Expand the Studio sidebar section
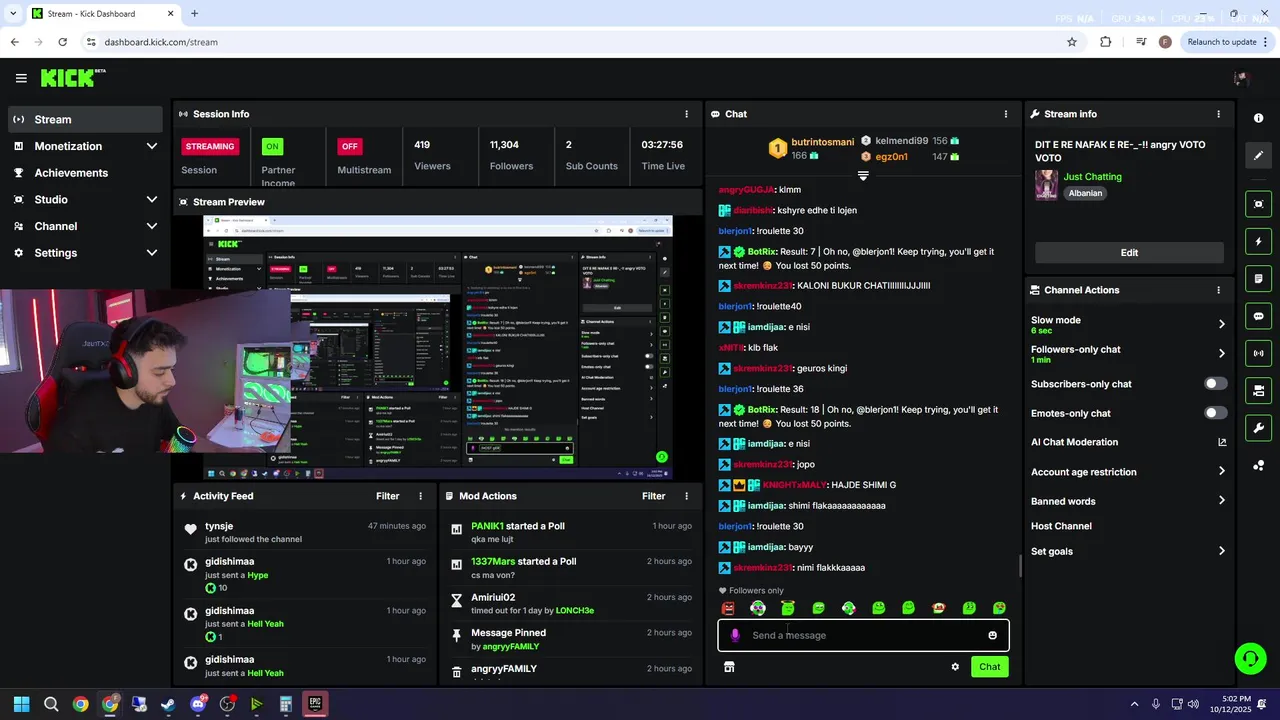Image resolution: width=1280 pixels, height=720 pixels. coord(152,200)
